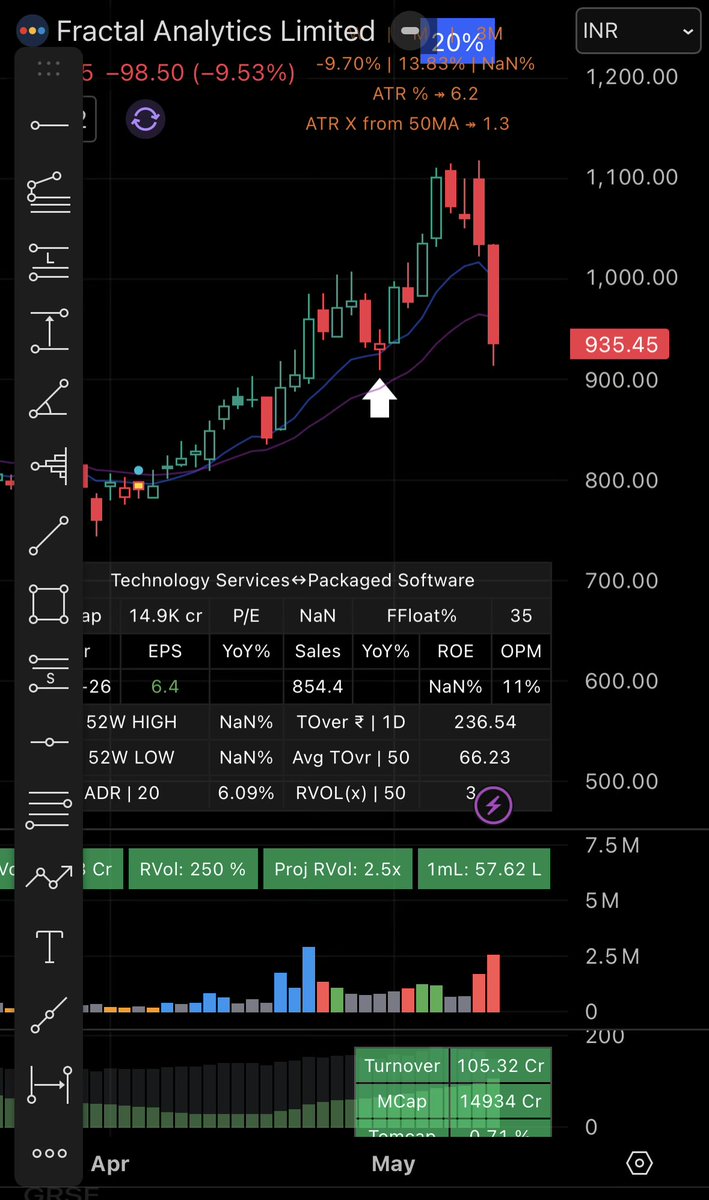709x1200 pixels.
Task: Select the Date Range measurement tool
Action: pyautogui.click(x=49, y=1084)
